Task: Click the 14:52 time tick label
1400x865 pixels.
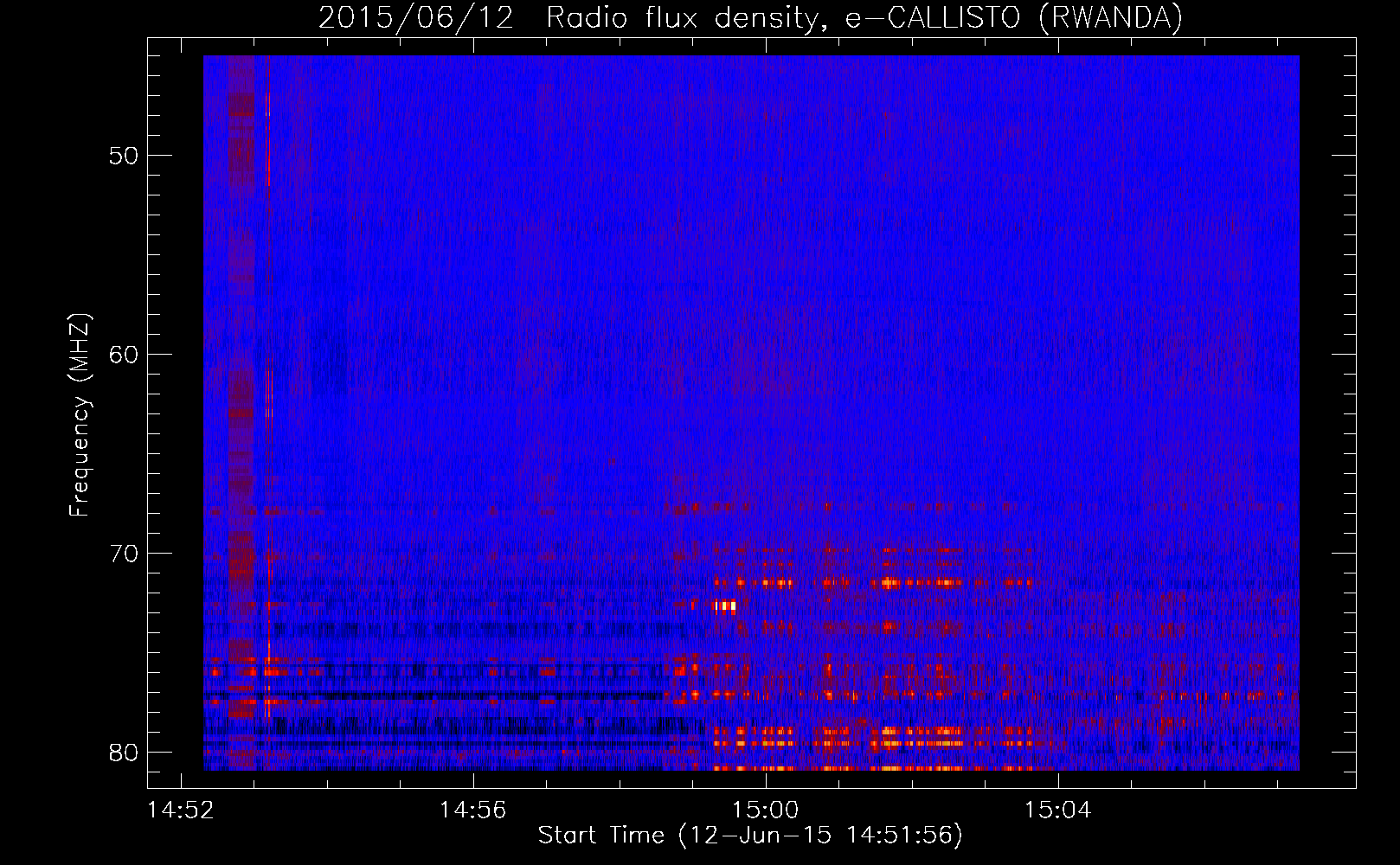Action: (181, 811)
